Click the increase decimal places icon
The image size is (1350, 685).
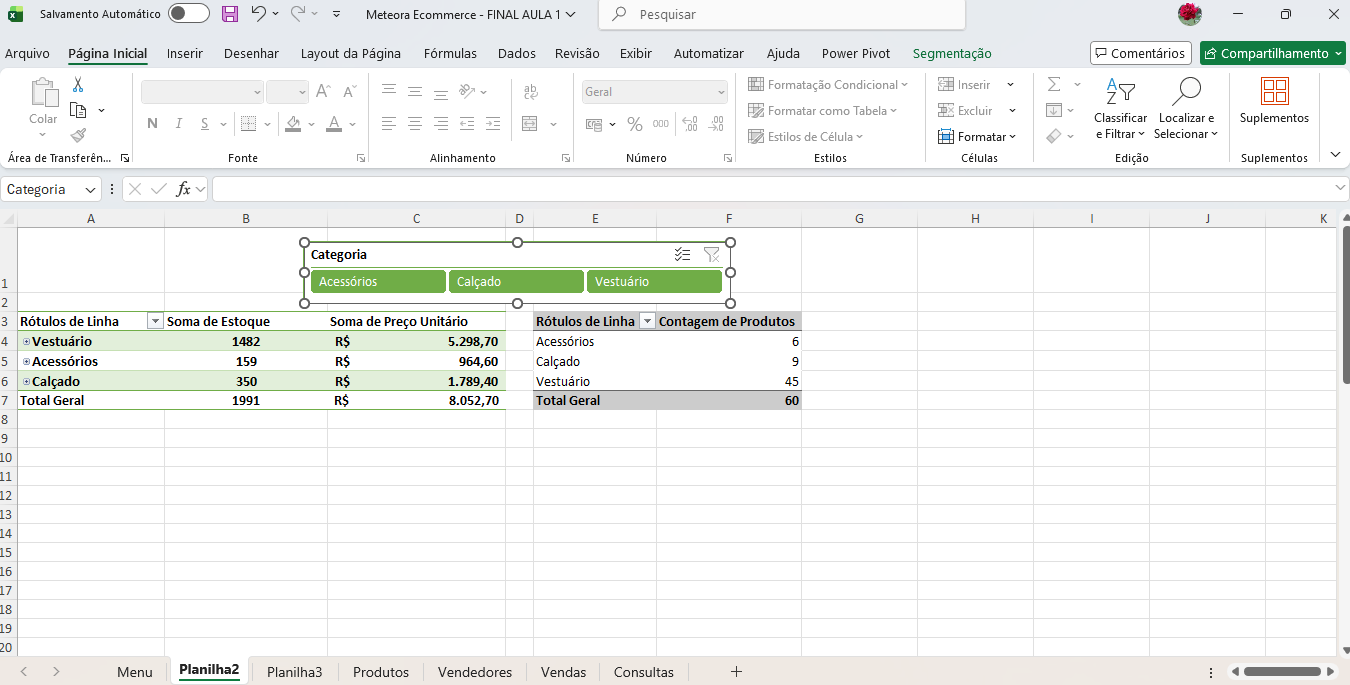[689, 124]
